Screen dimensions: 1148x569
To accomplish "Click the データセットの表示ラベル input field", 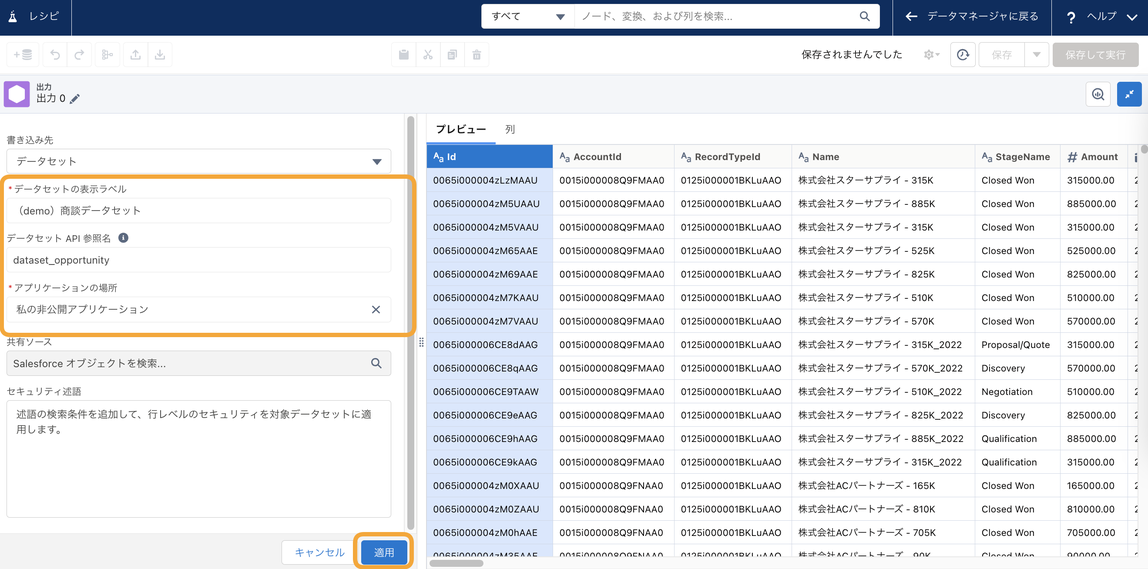I will click(x=198, y=210).
